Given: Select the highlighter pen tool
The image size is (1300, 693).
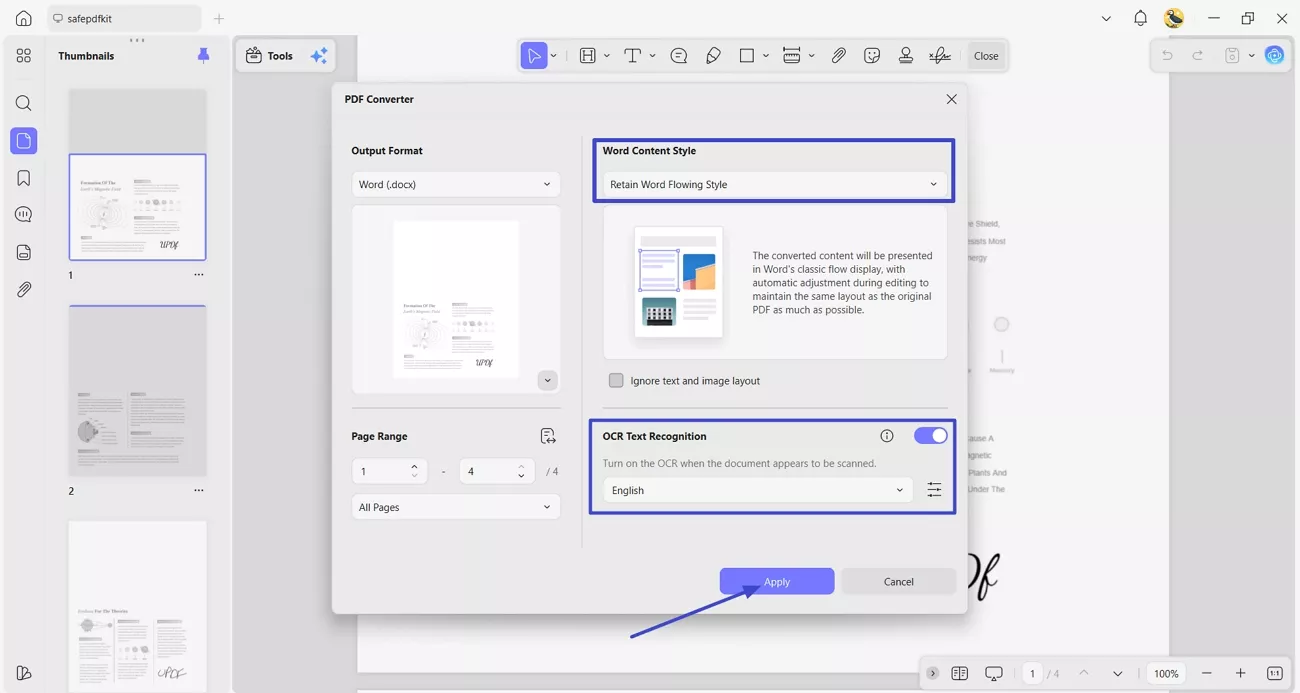Looking at the screenshot, I should pyautogui.click(x=713, y=56).
